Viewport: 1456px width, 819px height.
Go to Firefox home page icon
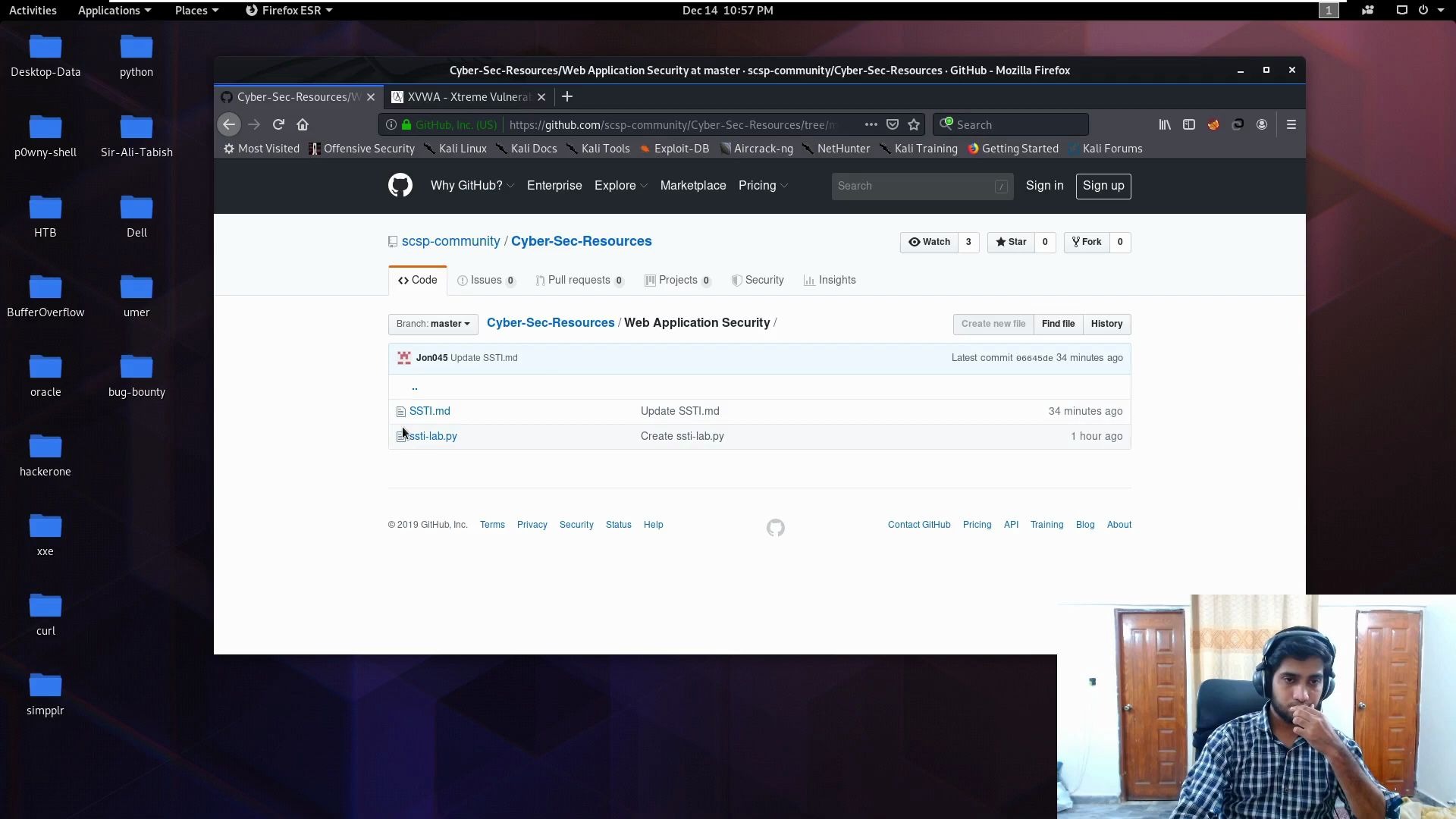pos(303,124)
